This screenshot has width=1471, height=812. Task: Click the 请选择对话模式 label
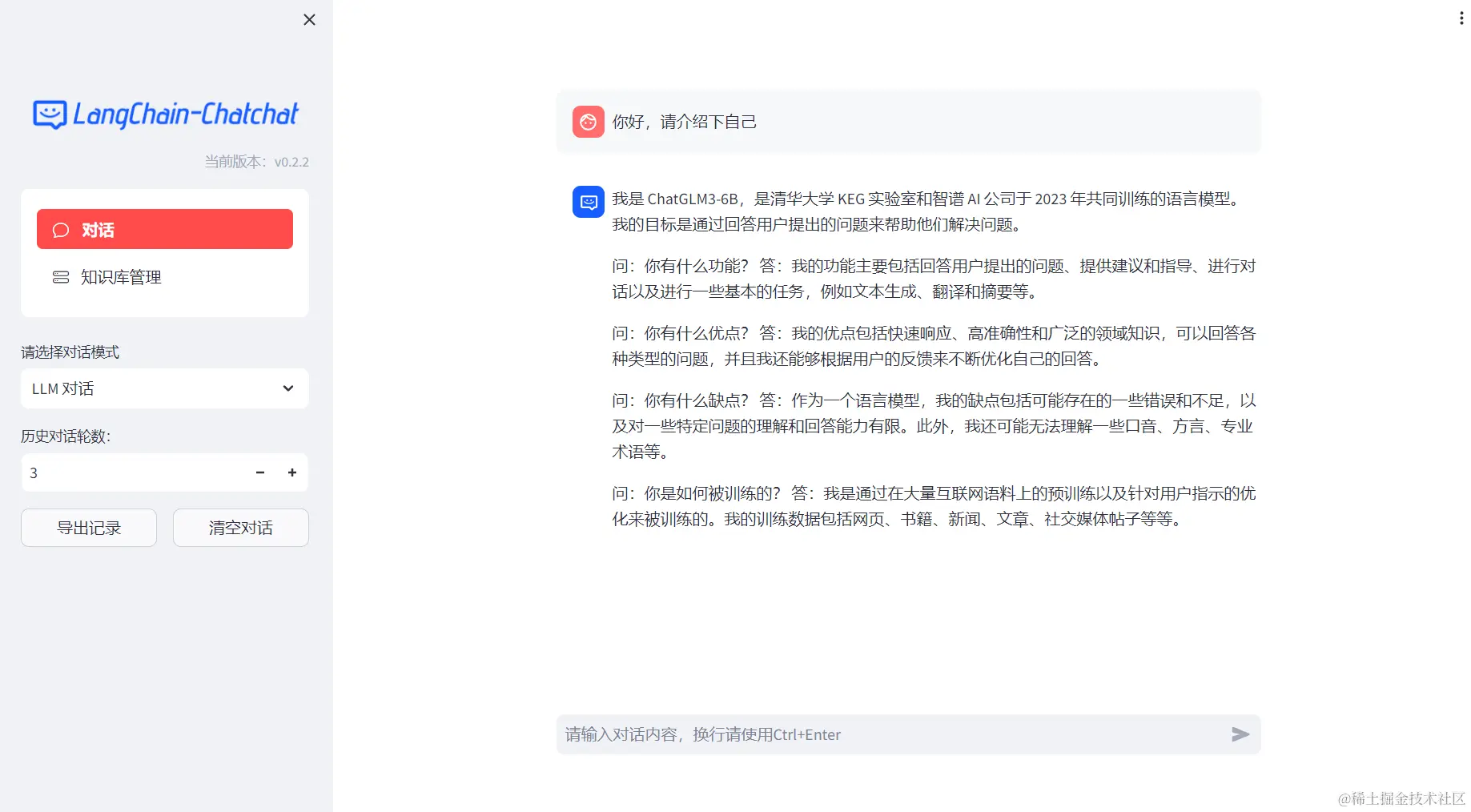click(70, 352)
